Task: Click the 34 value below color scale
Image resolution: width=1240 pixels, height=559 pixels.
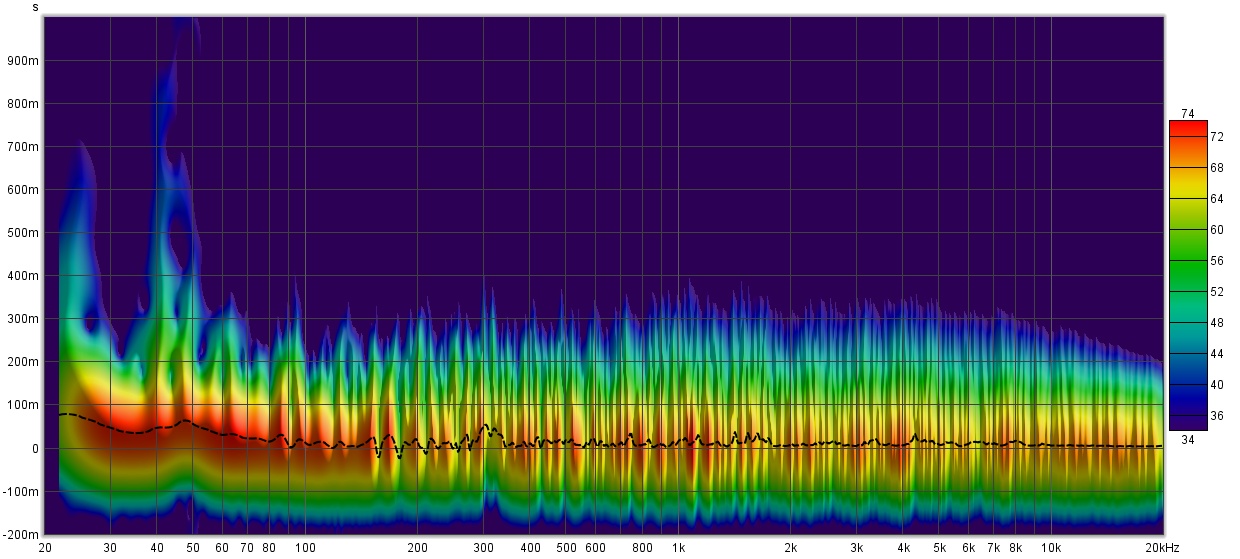Action: pyautogui.click(x=1187, y=439)
